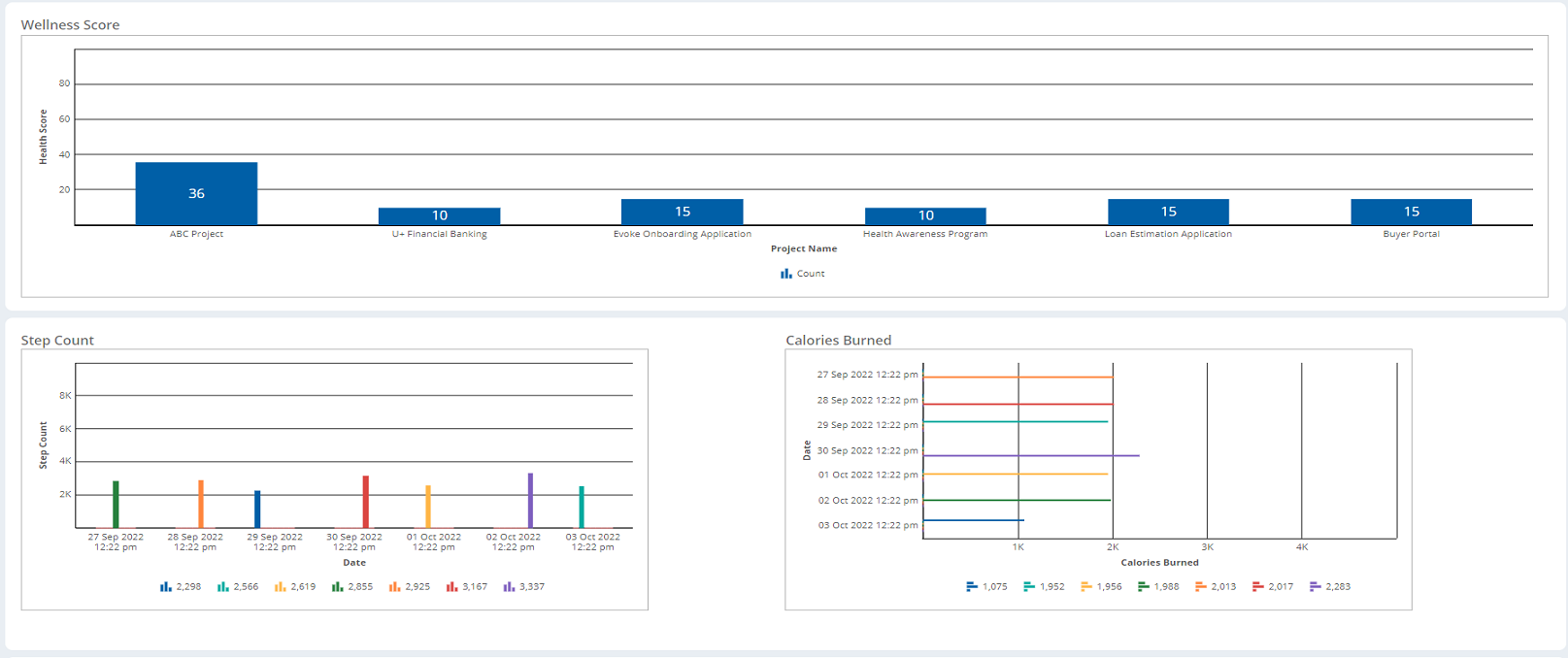Click the purple 30 Sep 2022 calories bar
Screen dimensions: 1568x658
pyautogui.click(x=1031, y=455)
